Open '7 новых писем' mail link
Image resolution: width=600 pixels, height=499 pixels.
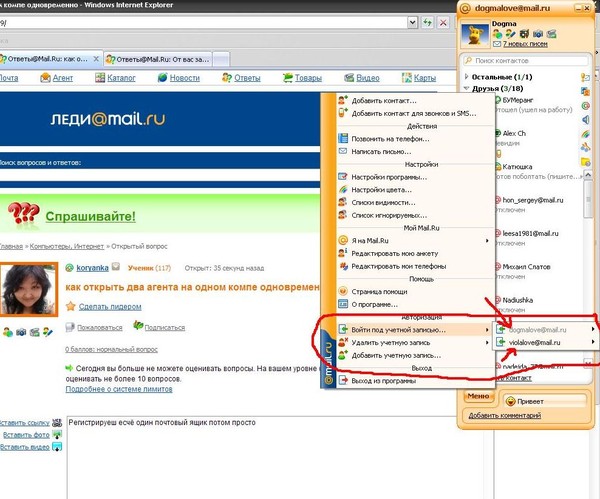click(525, 44)
